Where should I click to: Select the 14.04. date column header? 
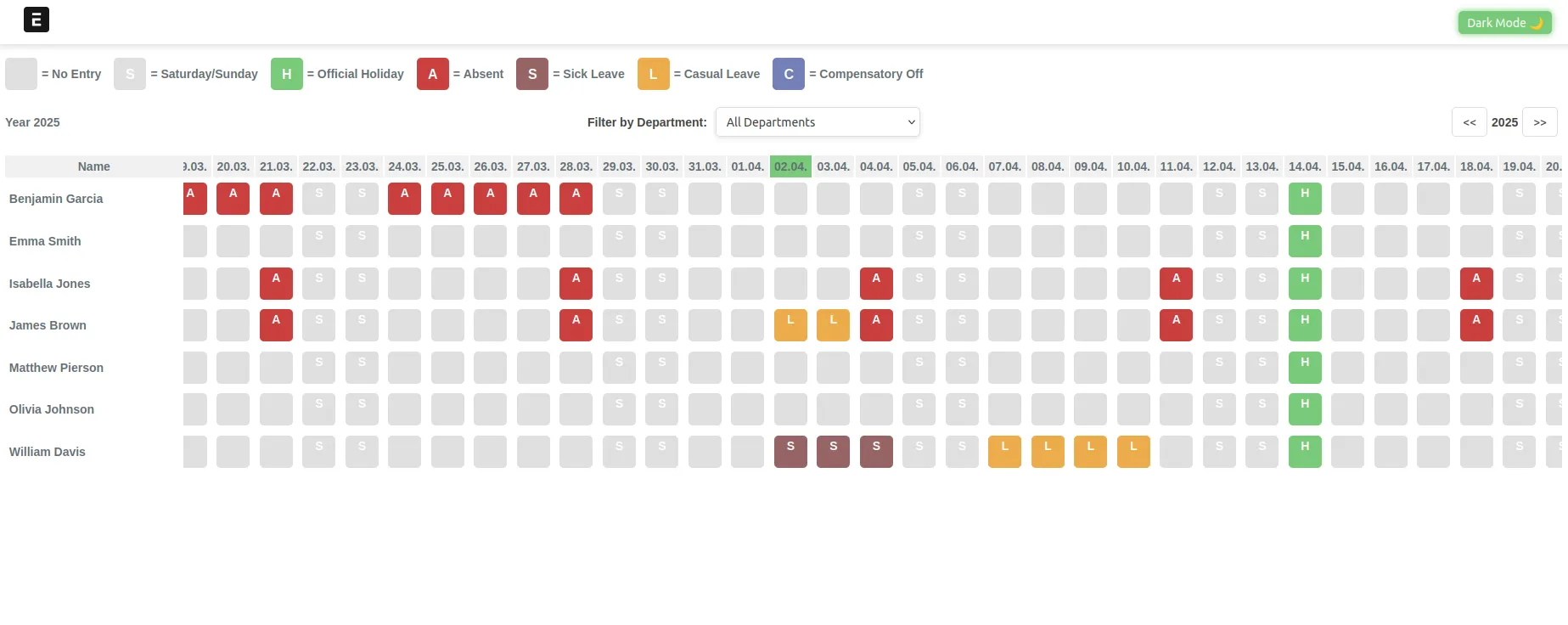point(1305,166)
